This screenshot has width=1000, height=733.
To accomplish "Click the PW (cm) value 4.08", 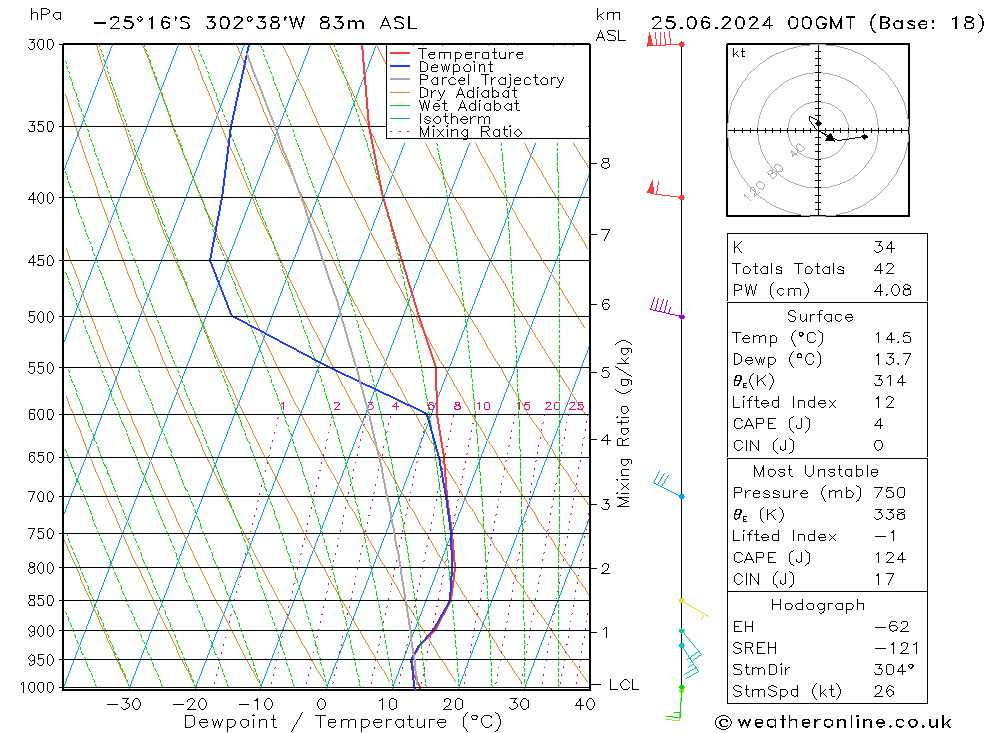I will tap(893, 290).
